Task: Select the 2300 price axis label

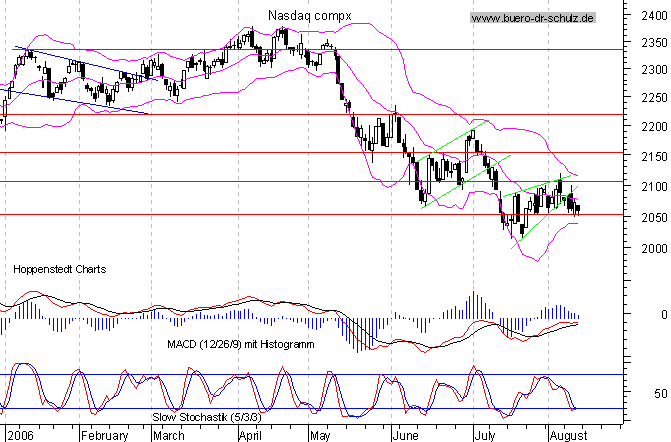Action: click(x=654, y=69)
